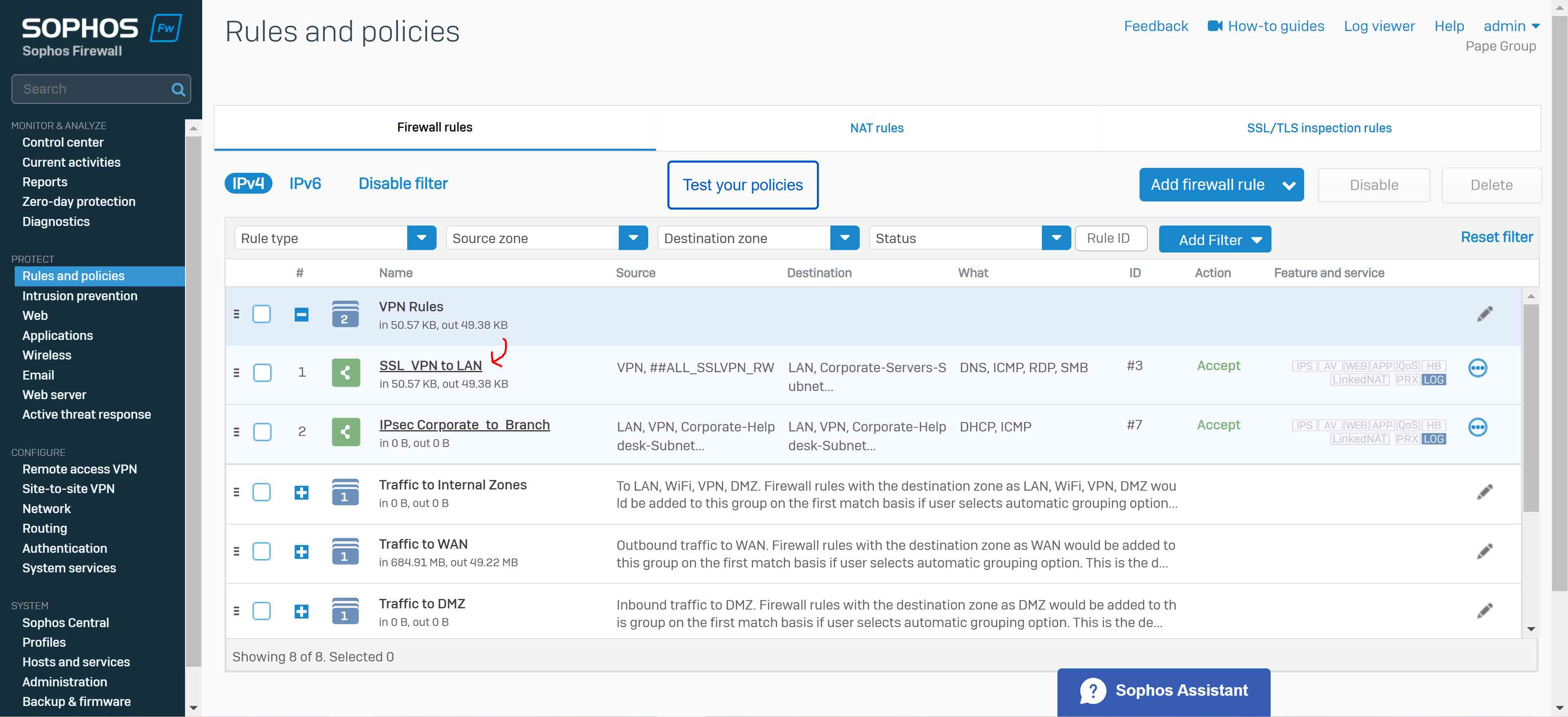
Task: Open the Destination zone dropdown
Action: (x=758, y=238)
